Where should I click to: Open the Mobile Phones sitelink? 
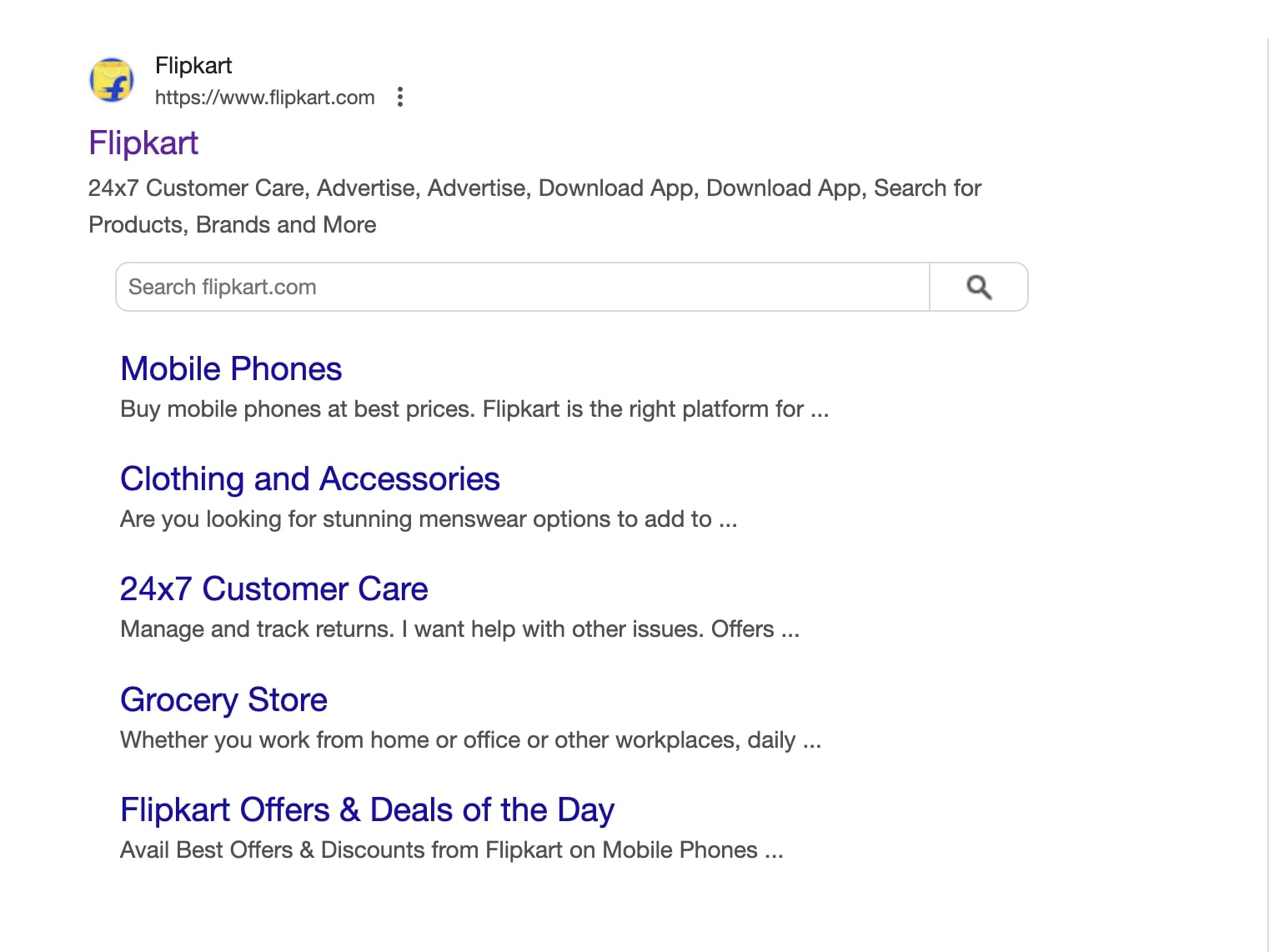tap(231, 369)
